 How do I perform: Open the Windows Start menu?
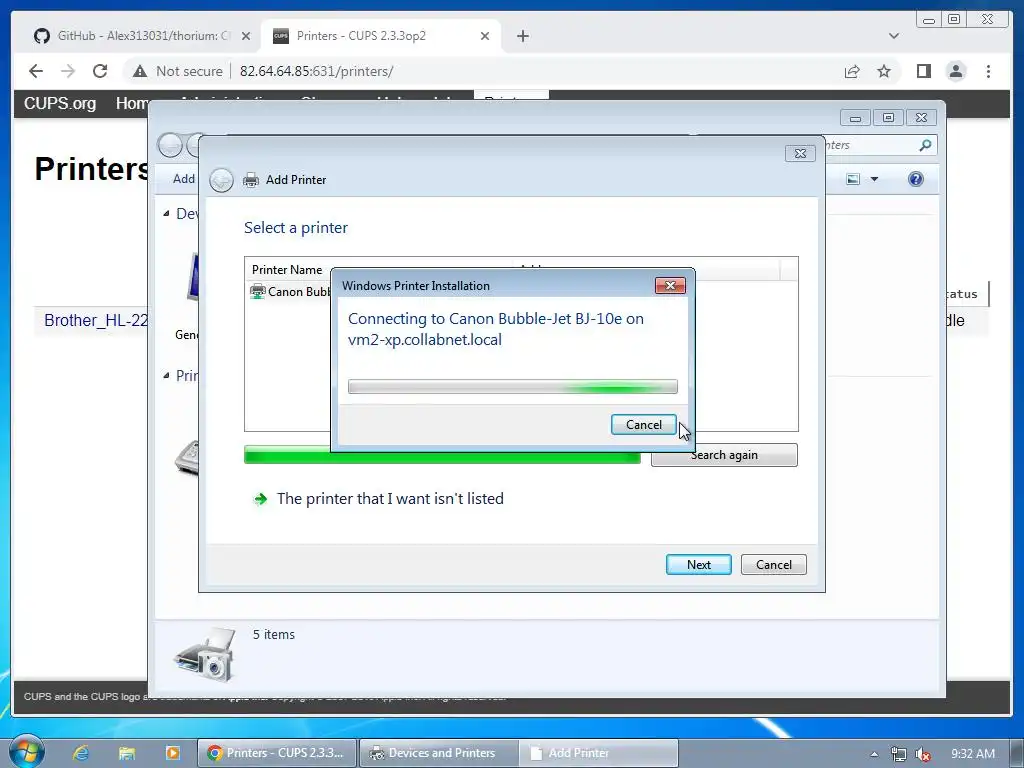tap(26, 751)
